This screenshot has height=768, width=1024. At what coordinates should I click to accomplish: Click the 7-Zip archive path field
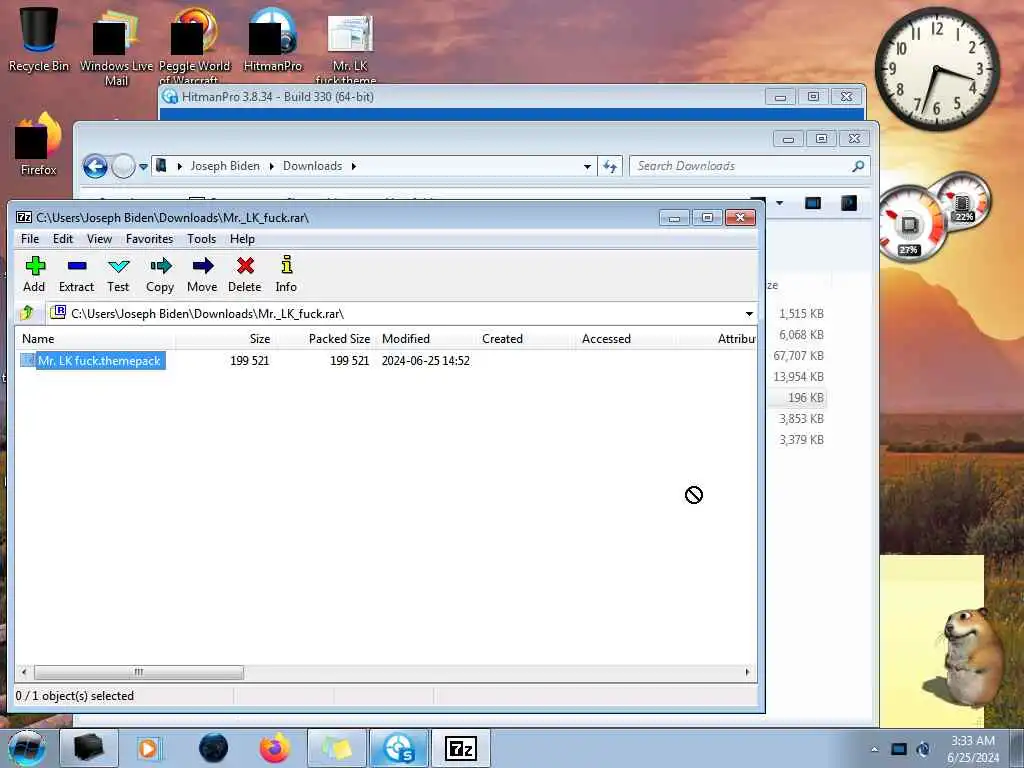click(x=396, y=314)
